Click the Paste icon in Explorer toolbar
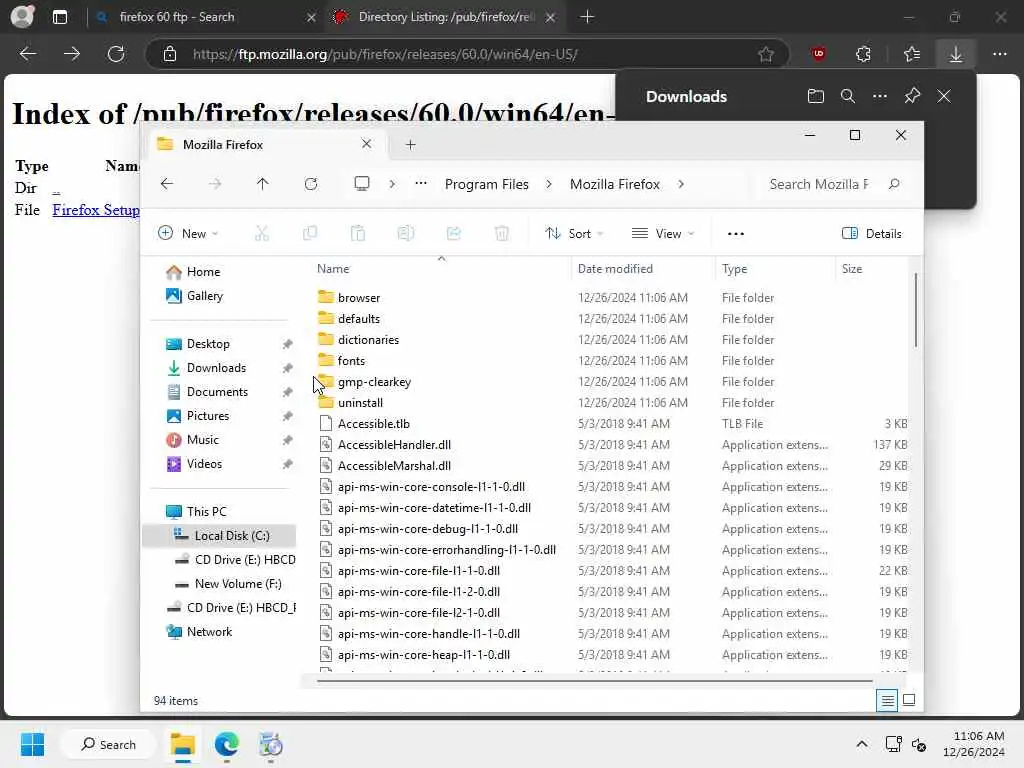Image resolution: width=1024 pixels, height=768 pixels. [x=358, y=233]
